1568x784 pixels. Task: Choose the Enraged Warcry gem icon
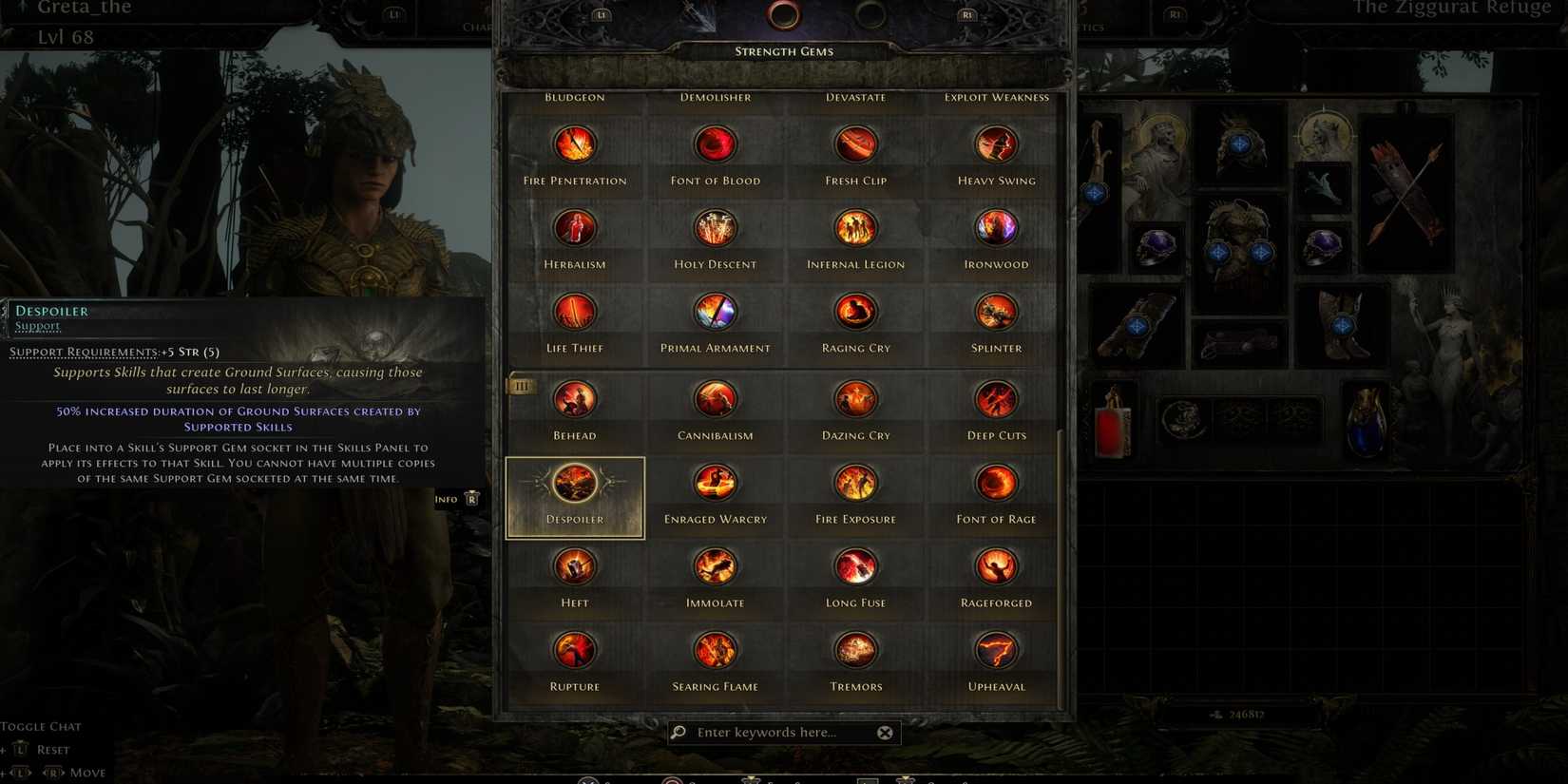pos(716,484)
